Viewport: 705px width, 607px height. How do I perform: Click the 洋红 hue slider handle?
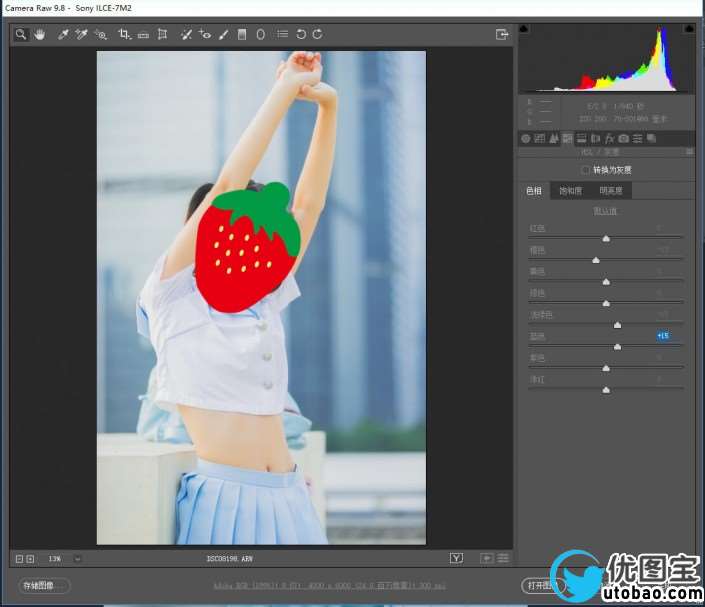pos(606,390)
